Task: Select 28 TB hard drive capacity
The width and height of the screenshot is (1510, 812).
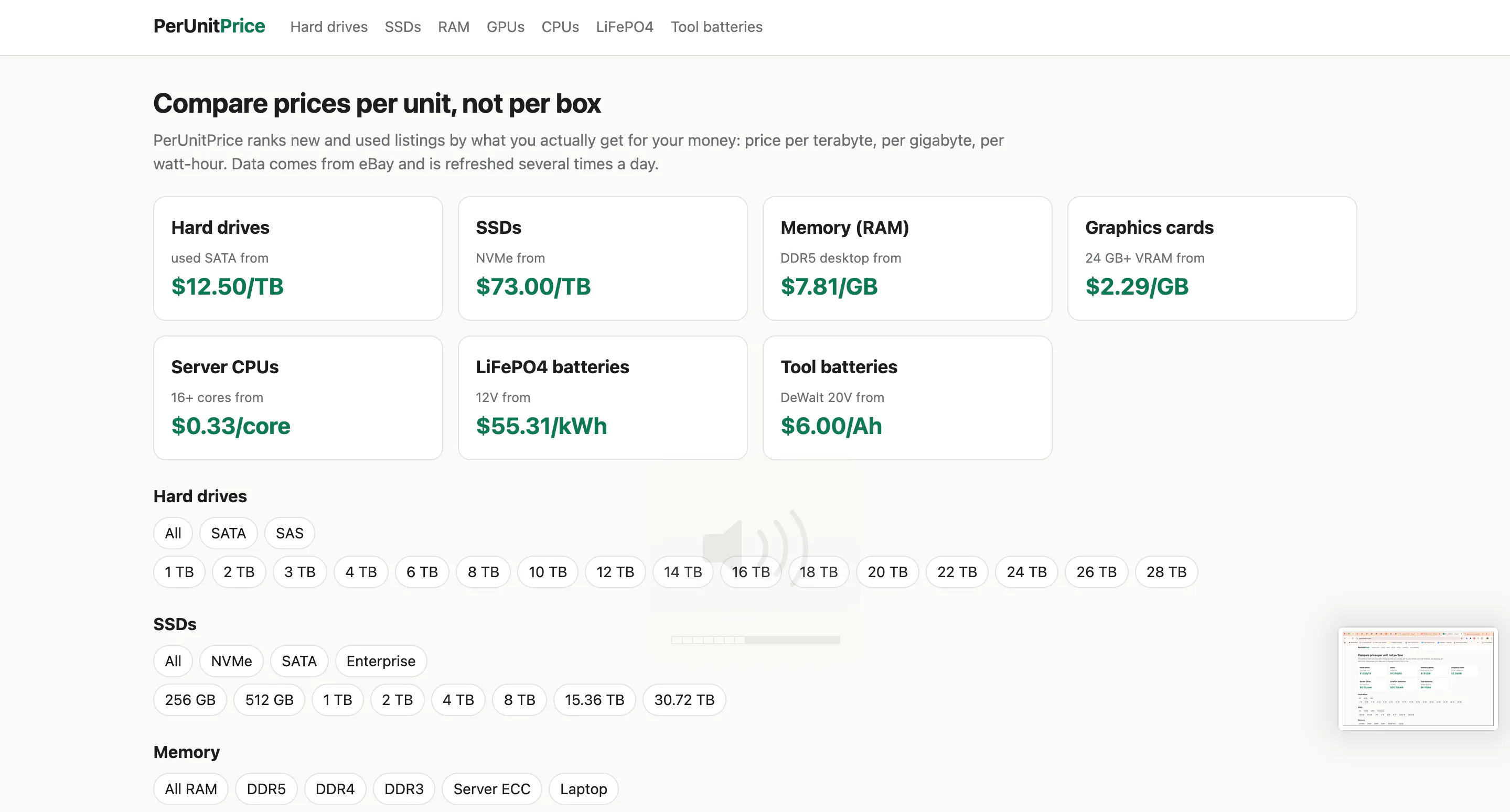Action: click(1166, 572)
